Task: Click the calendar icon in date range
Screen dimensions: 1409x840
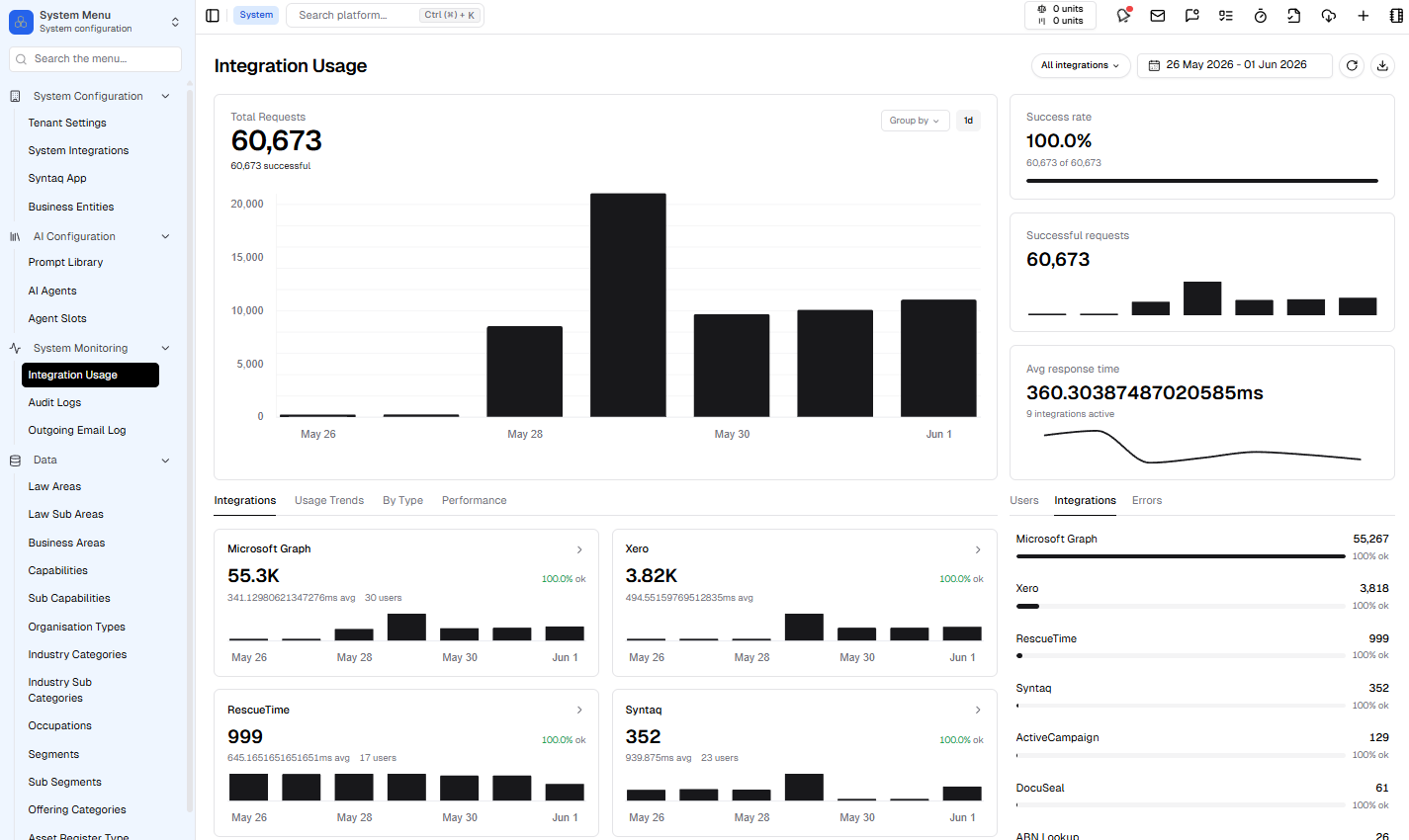Action: tap(1153, 65)
